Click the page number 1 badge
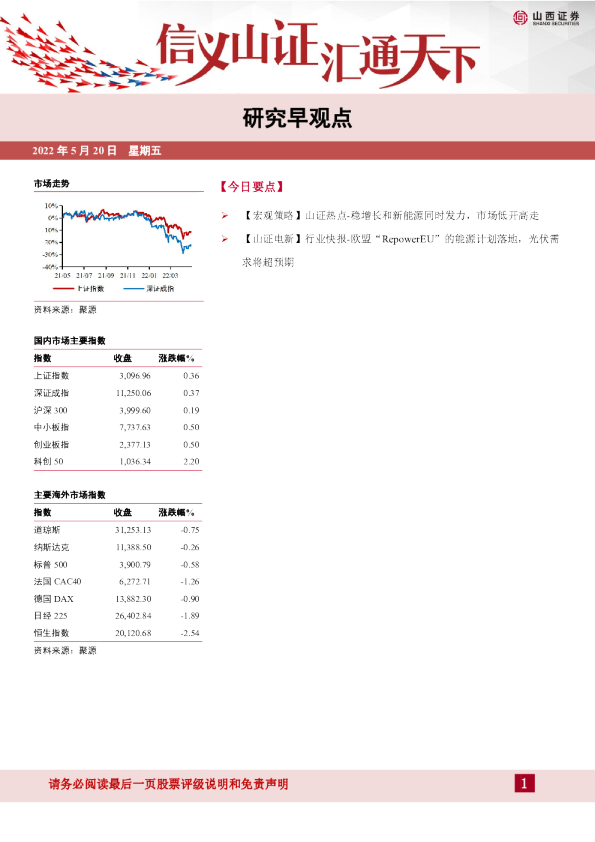 coord(524,783)
